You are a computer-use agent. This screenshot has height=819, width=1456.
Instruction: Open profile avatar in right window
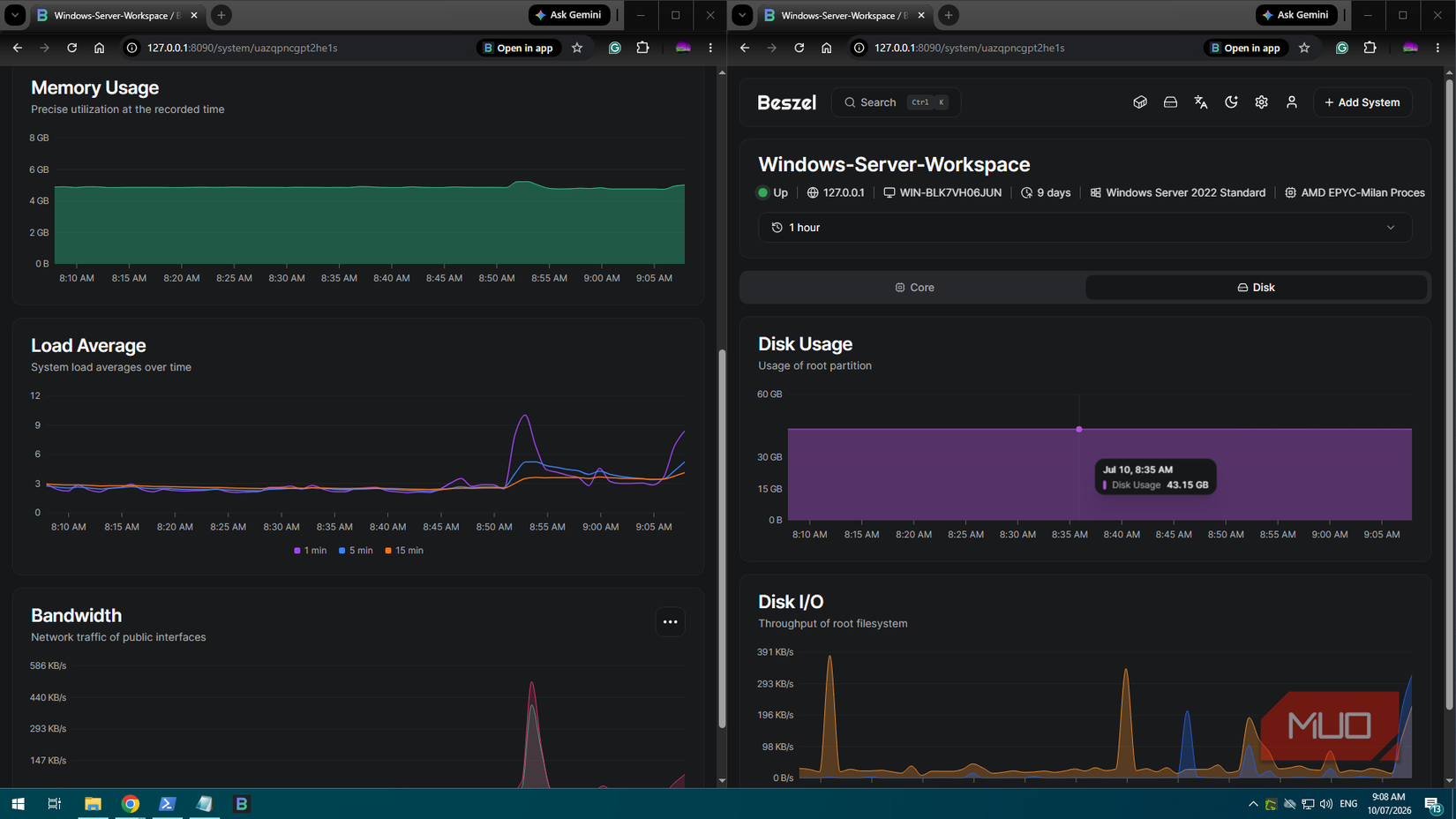(1410, 48)
